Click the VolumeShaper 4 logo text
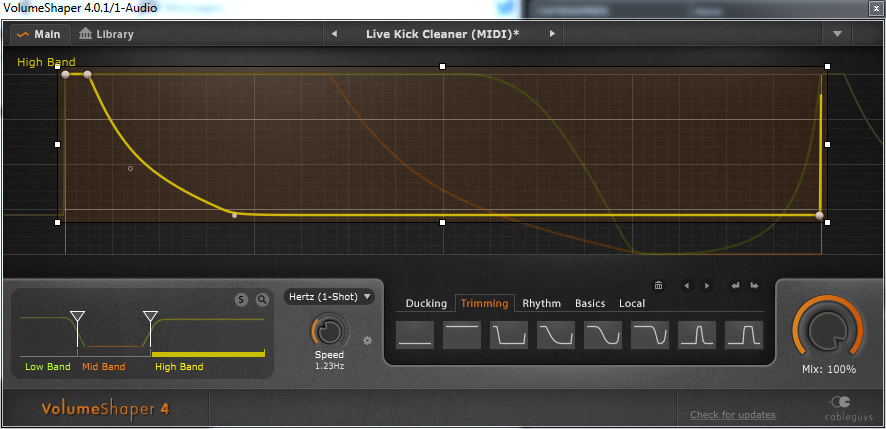The height and width of the screenshot is (429, 886). pos(105,409)
